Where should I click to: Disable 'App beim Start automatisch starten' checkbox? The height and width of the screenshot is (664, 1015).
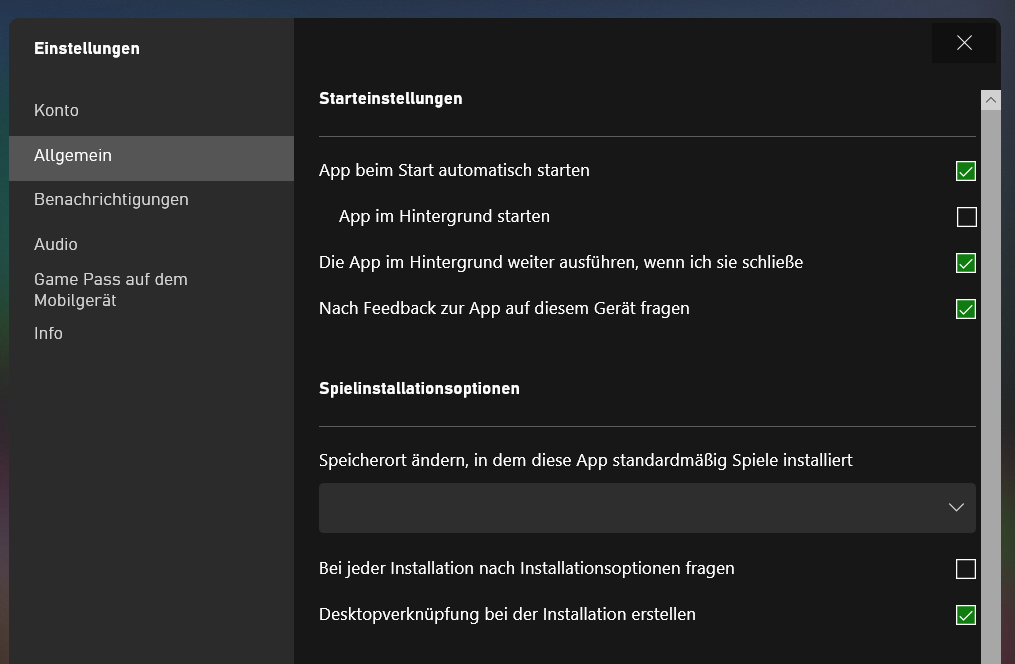pyautogui.click(x=966, y=171)
